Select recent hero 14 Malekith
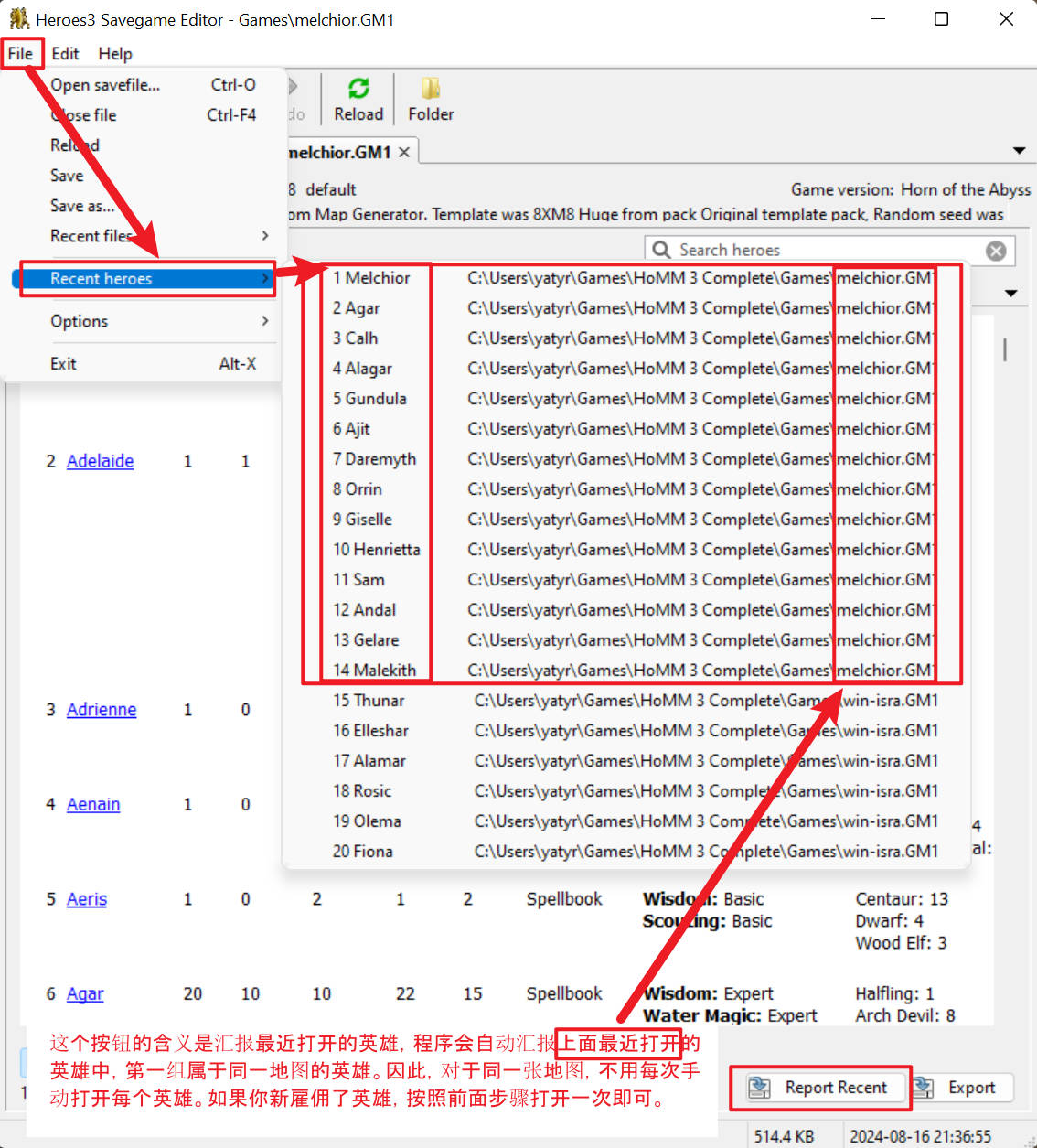Screen dimensions: 1037x1148 (625, 671)
